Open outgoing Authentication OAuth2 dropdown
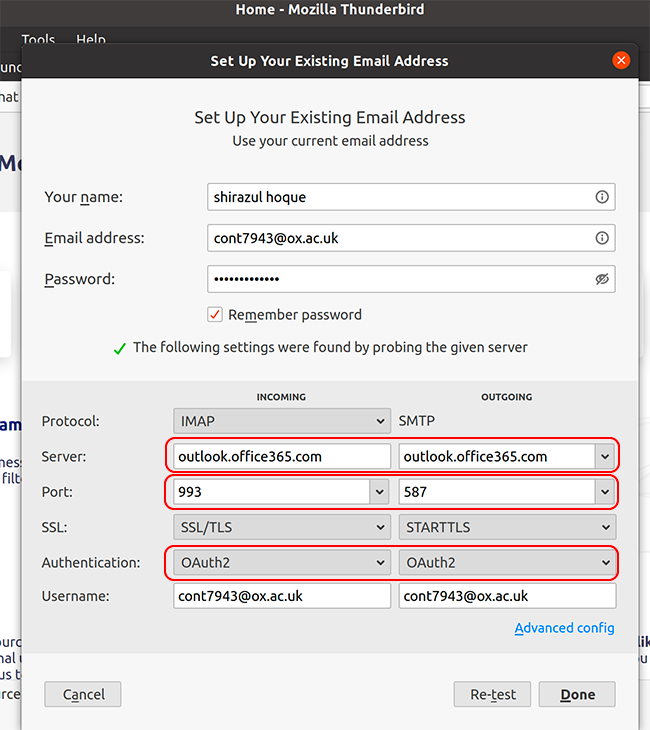 [507, 563]
